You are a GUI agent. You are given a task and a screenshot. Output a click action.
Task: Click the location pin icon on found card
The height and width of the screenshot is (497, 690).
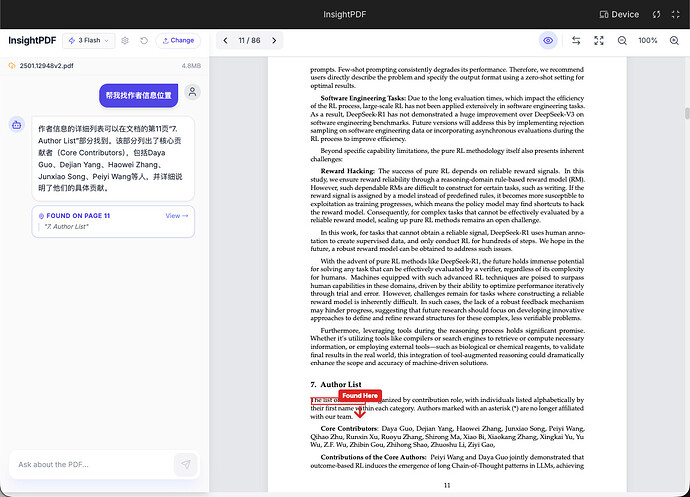[x=41, y=216]
